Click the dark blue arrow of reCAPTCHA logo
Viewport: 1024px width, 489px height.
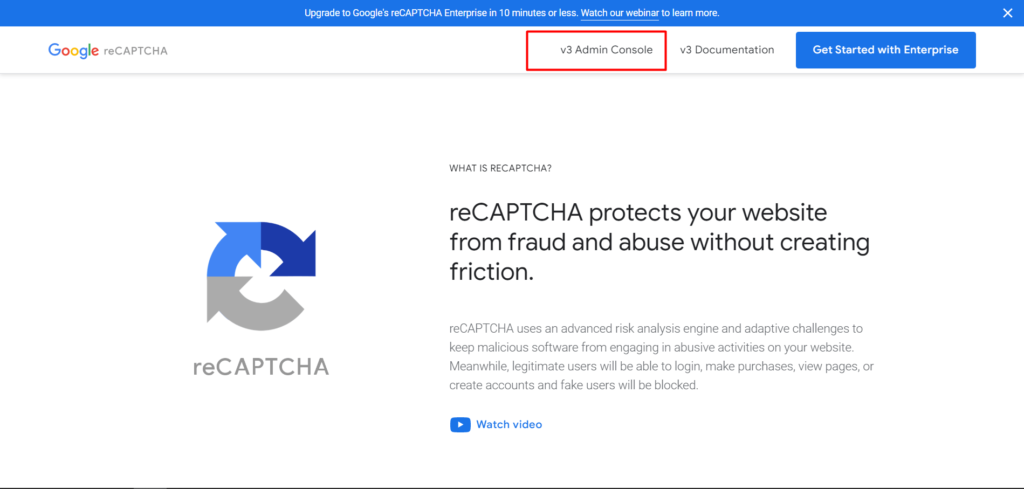coord(291,247)
